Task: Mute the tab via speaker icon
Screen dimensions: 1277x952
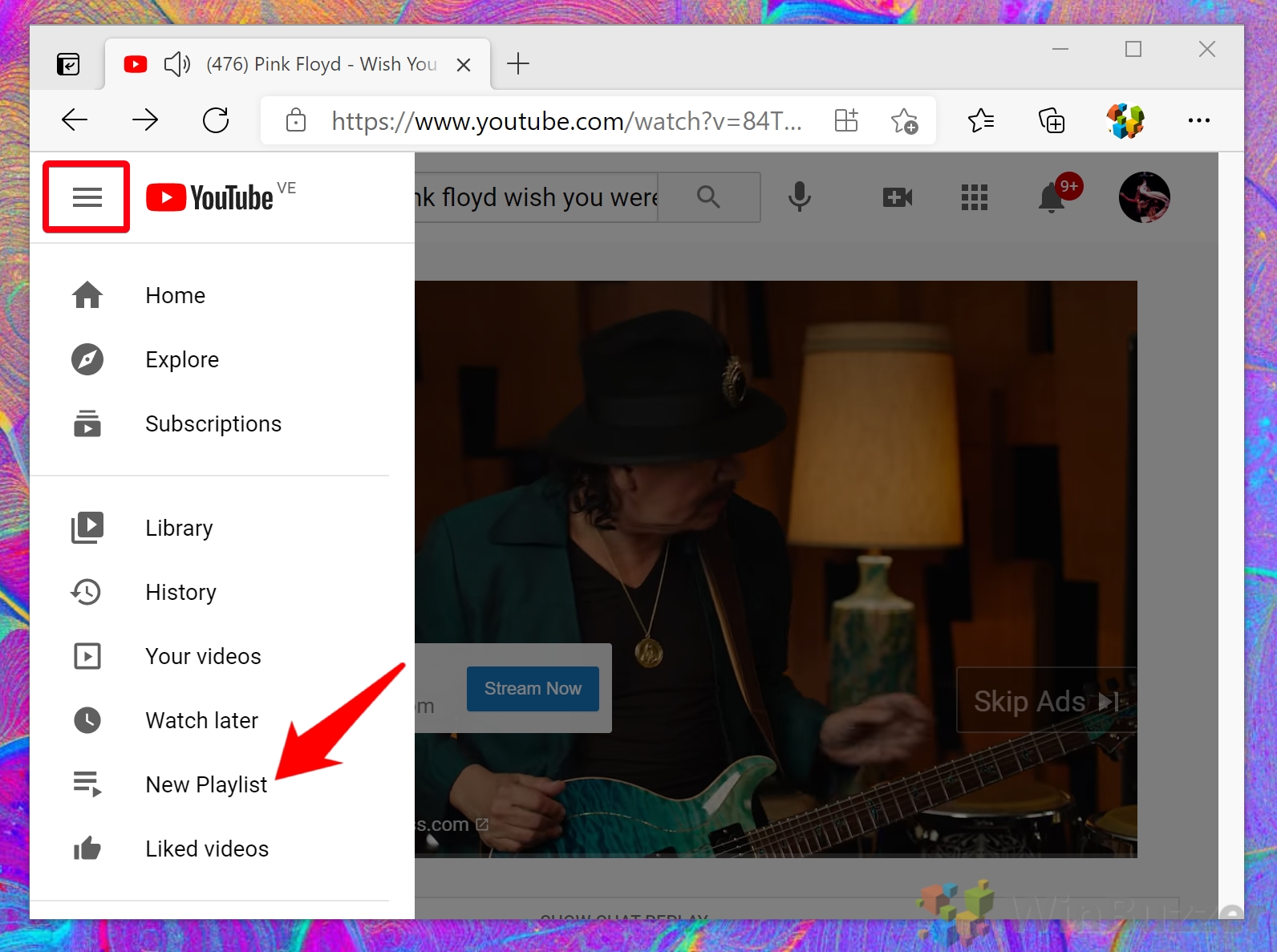Action: coord(176,63)
